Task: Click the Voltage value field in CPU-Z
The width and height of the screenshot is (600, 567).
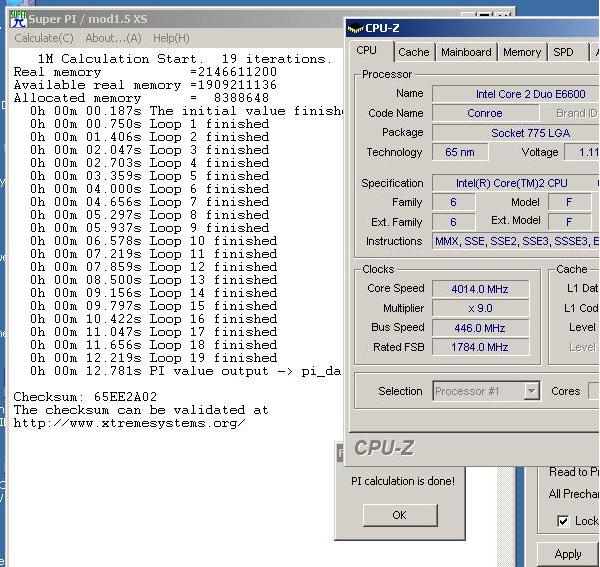Action: (582, 152)
